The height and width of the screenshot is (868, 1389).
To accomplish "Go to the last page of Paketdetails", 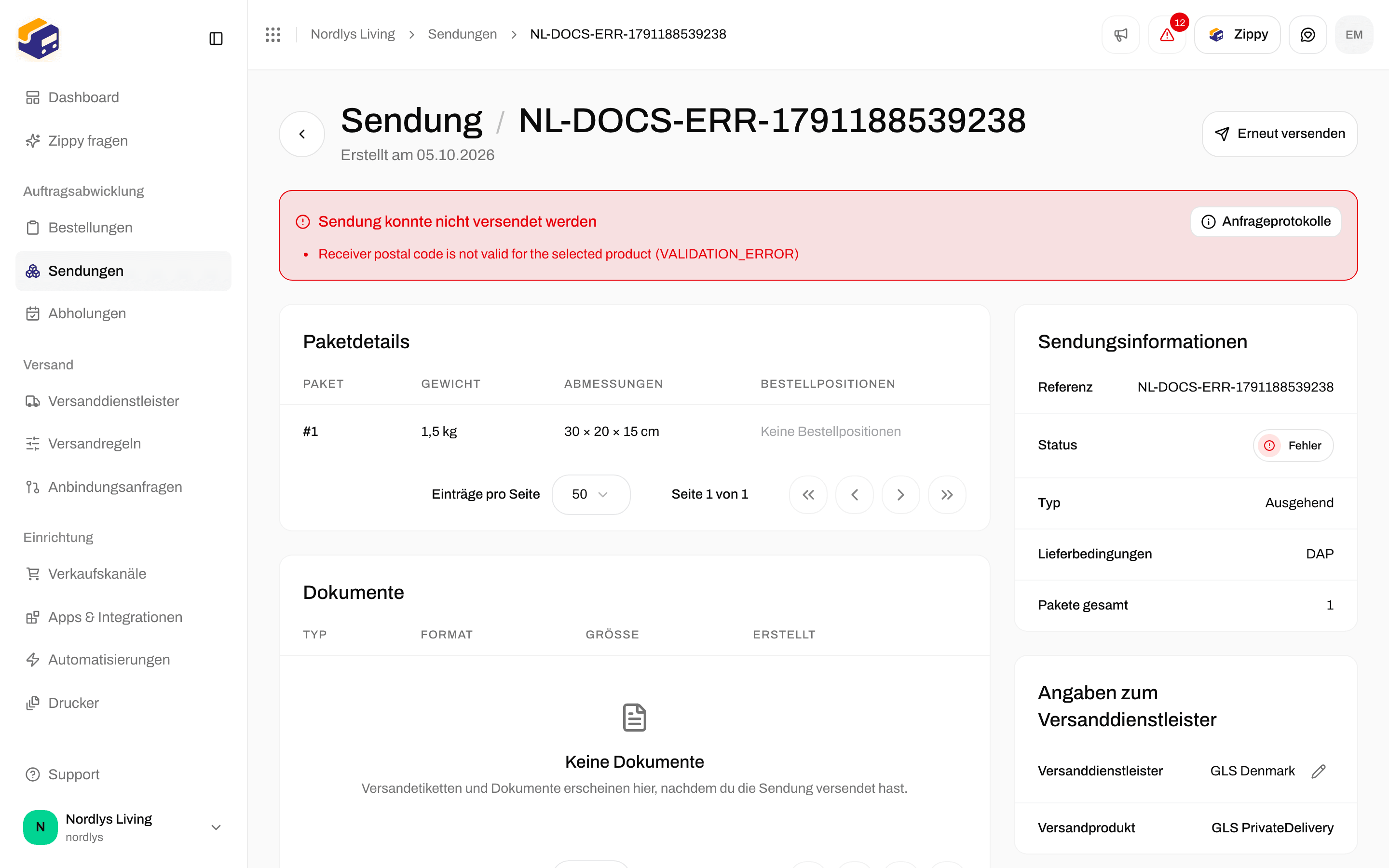I will coord(947,494).
